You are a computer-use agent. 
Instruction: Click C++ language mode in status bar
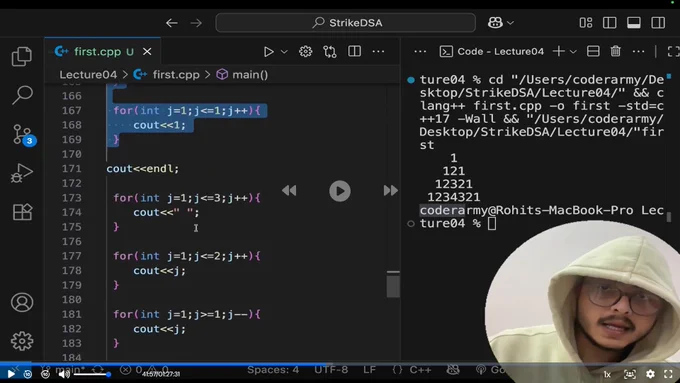tap(420, 370)
